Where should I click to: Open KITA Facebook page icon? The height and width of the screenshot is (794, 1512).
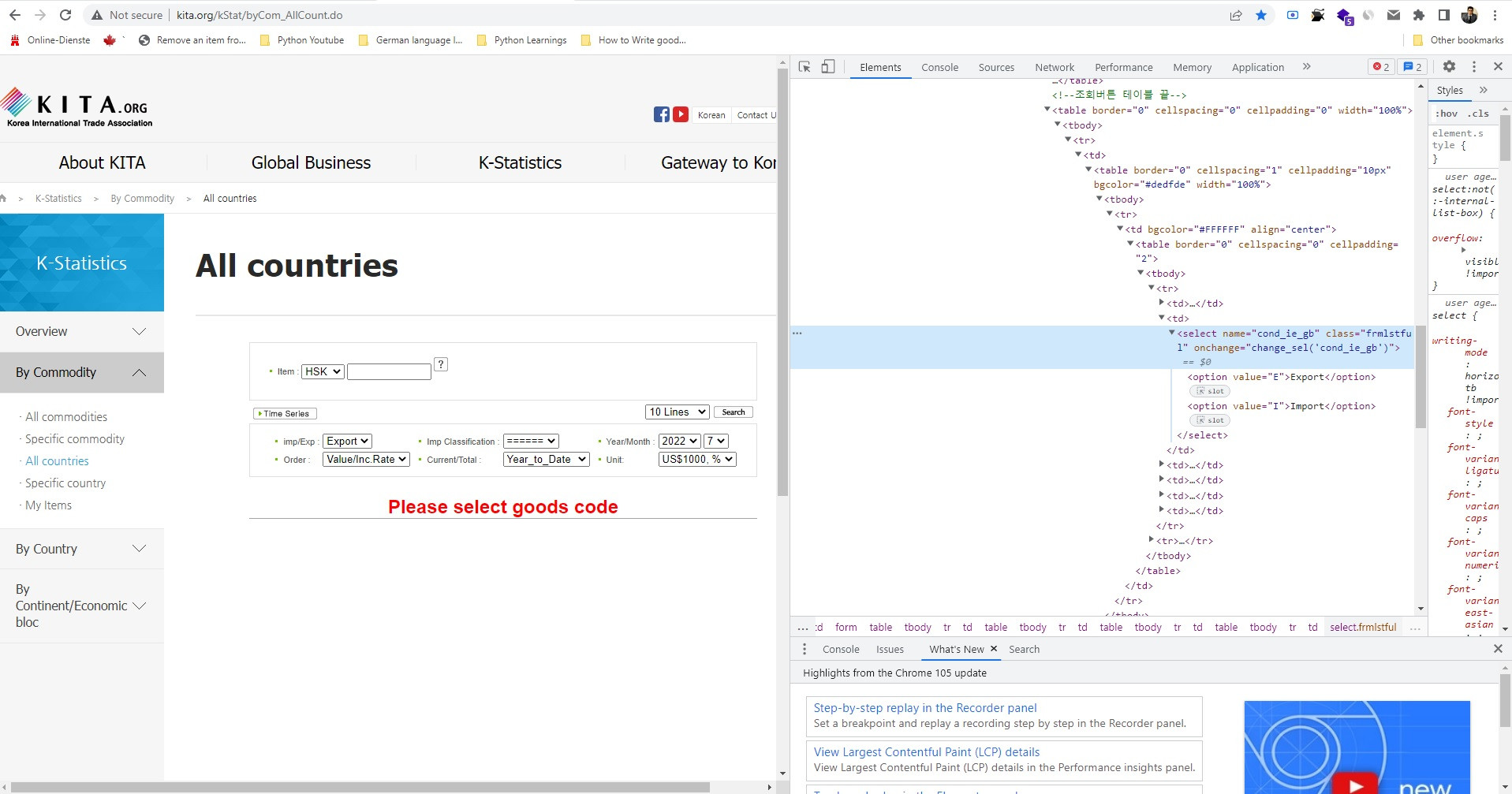tap(662, 114)
